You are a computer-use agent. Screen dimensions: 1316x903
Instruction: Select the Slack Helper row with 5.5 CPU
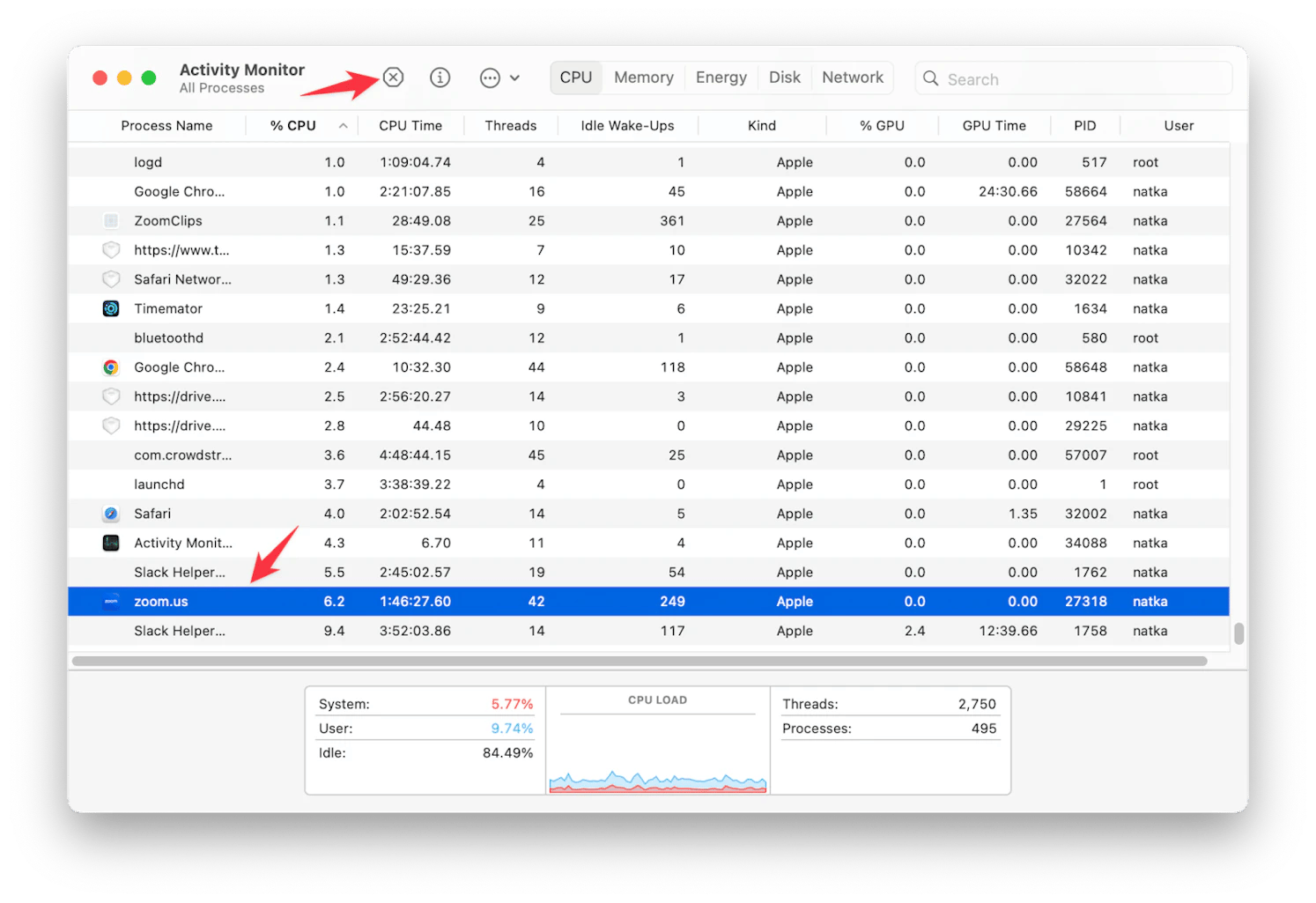coord(648,573)
